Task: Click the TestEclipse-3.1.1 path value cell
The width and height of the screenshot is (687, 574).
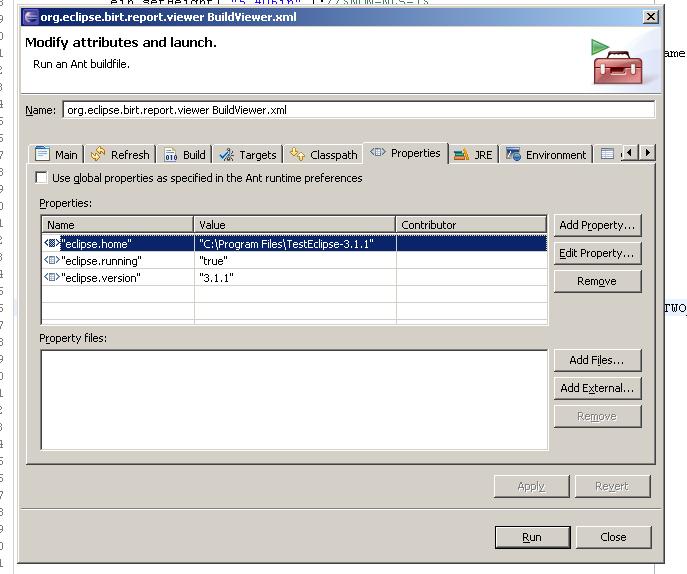Action: point(295,244)
